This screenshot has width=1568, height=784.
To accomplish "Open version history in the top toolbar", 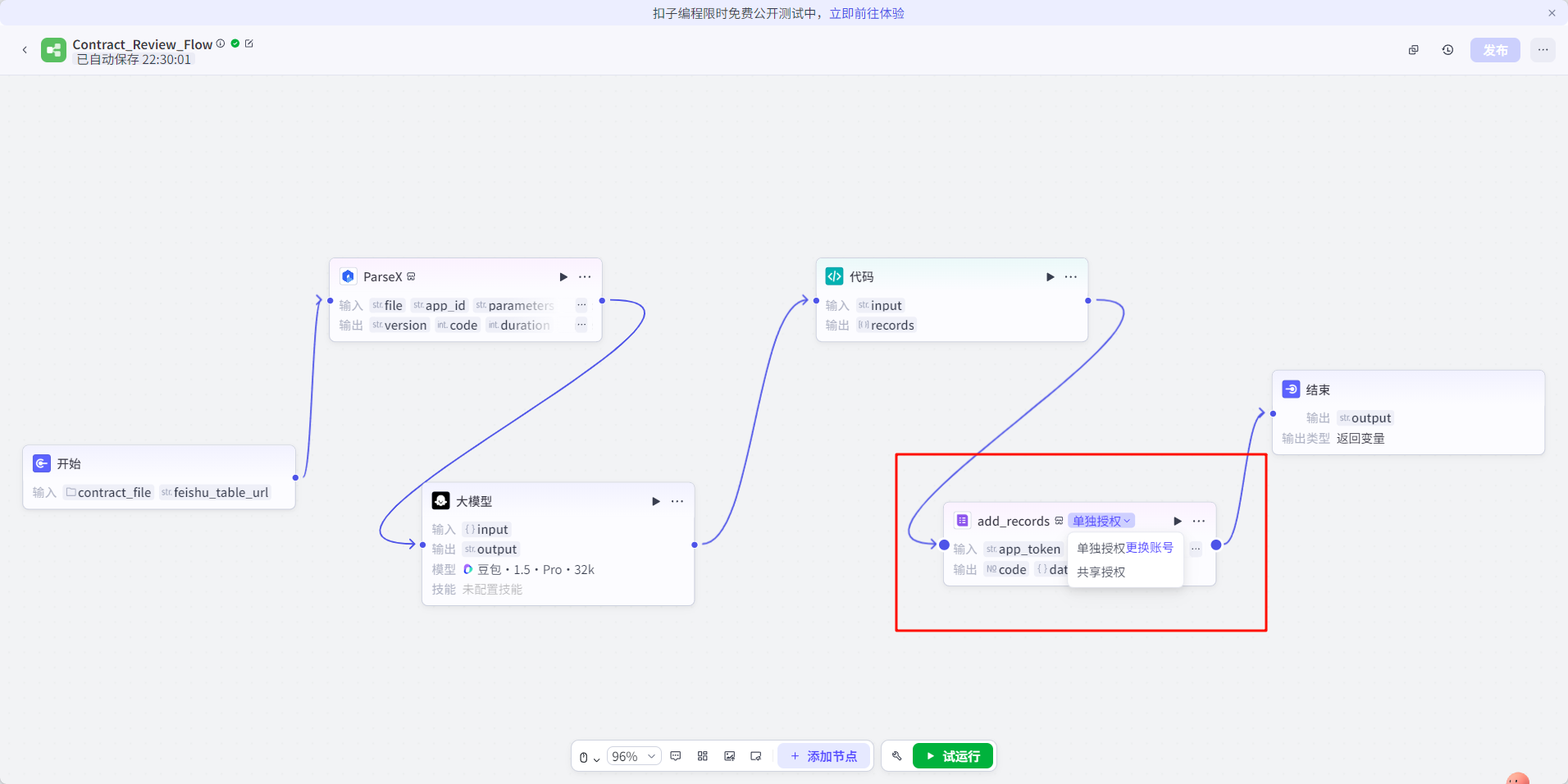I will [1447, 49].
